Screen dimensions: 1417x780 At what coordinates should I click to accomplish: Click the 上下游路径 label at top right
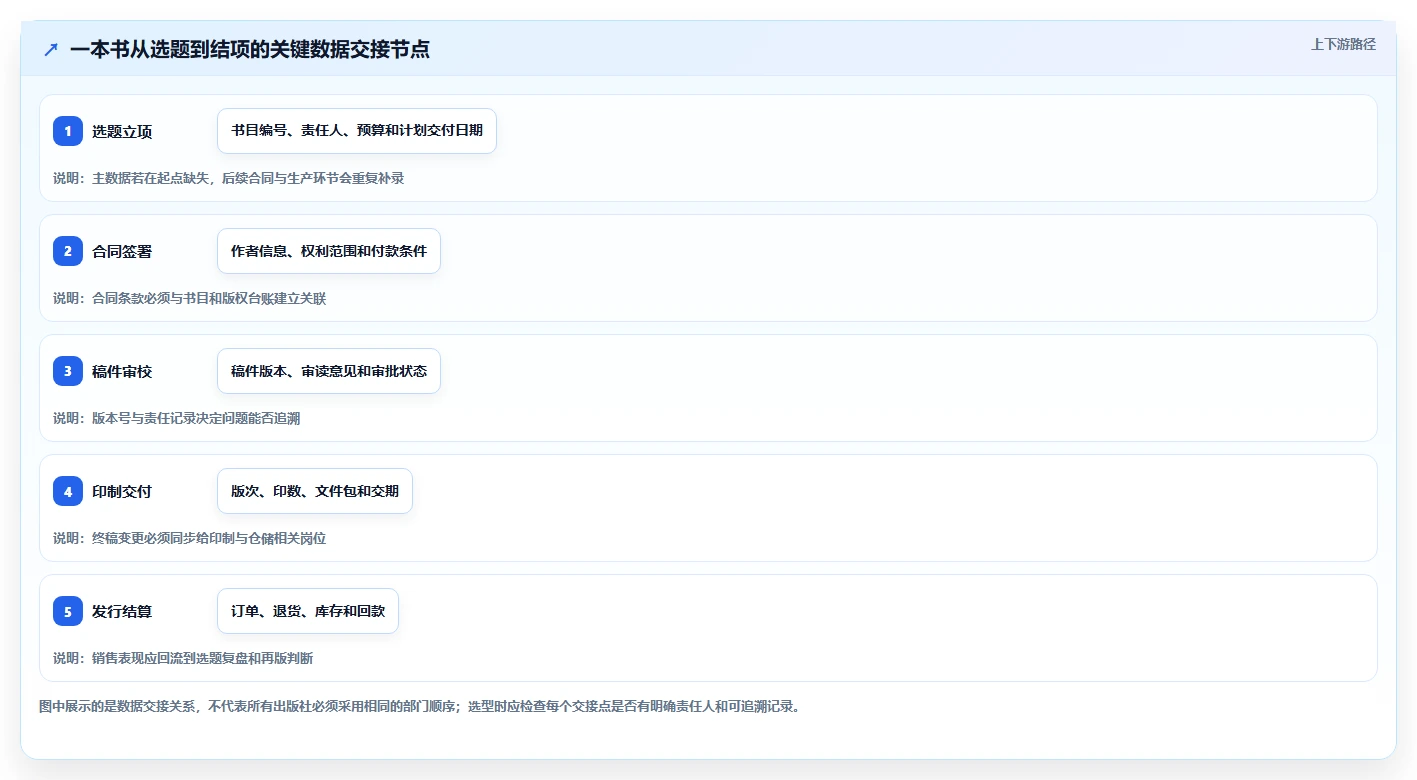(1343, 44)
